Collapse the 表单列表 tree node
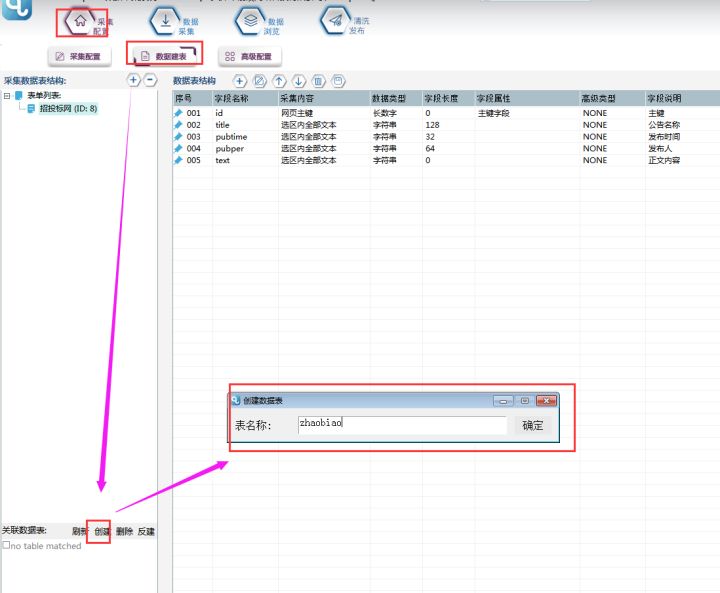 tap(7, 96)
